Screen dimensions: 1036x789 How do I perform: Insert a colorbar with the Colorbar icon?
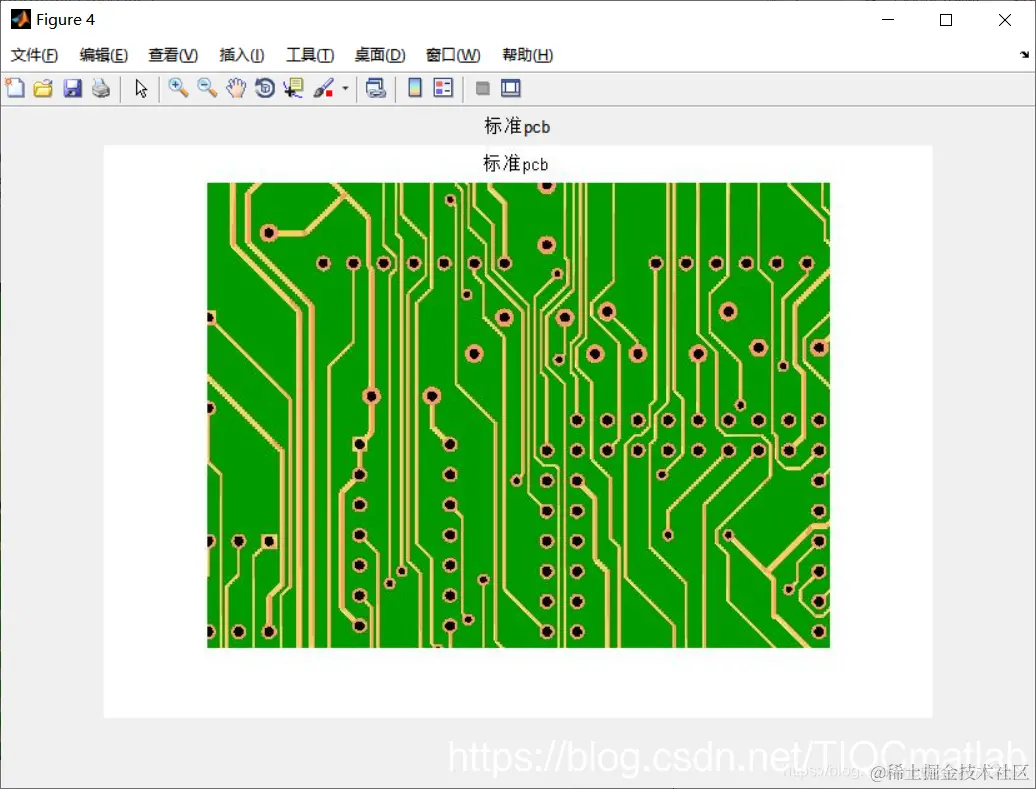pyautogui.click(x=414, y=88)
